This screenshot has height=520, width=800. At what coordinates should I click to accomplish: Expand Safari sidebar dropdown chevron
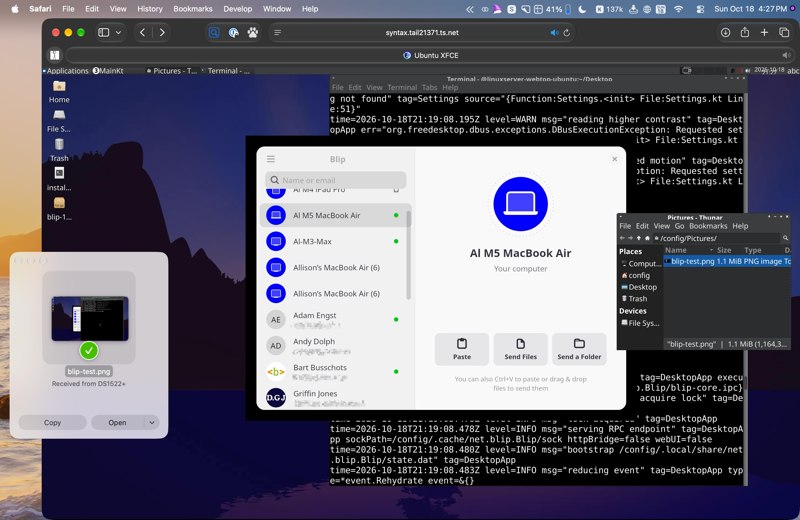(118, 33)
